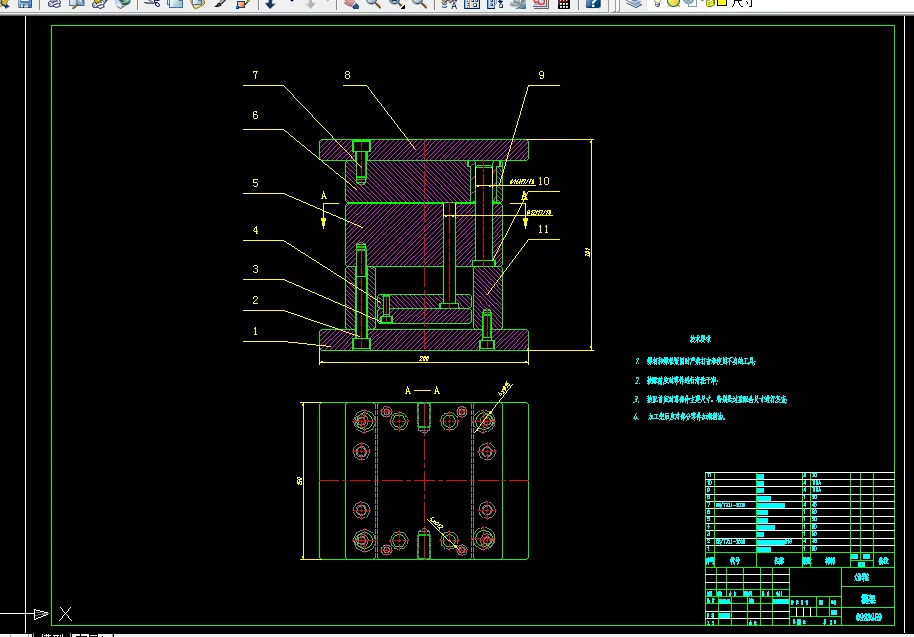Click the 3D DWF globe icon
The image size is (914, 637).
click(x=122, y=3)
